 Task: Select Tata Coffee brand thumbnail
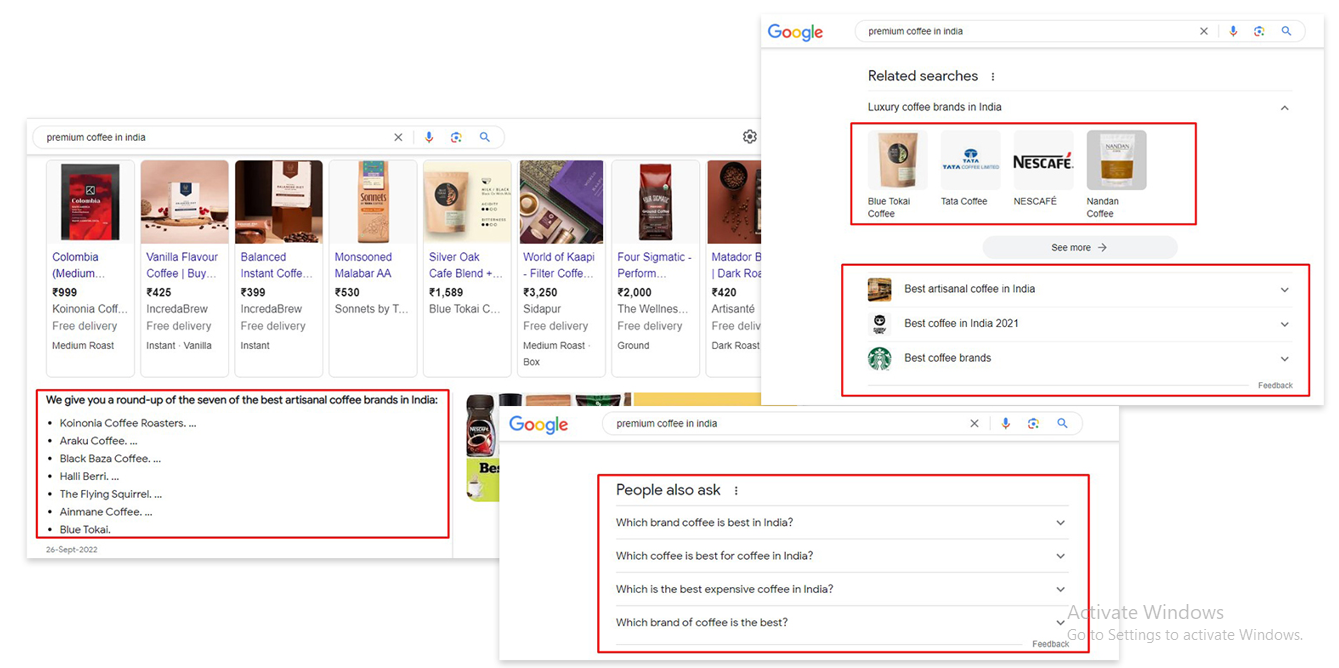(x=970, y=160)
